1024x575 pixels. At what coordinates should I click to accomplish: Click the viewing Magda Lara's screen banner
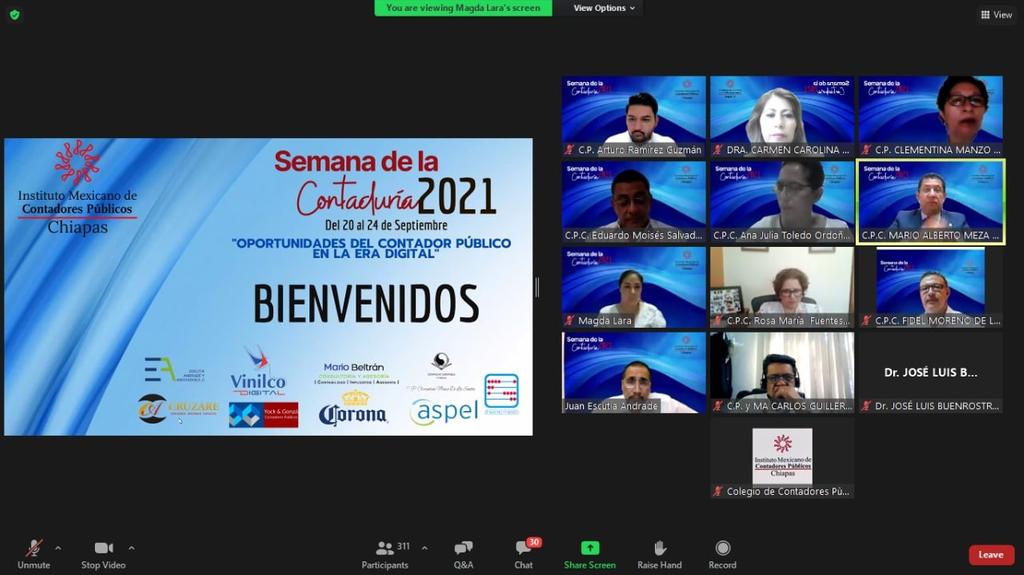pos(463,8)
